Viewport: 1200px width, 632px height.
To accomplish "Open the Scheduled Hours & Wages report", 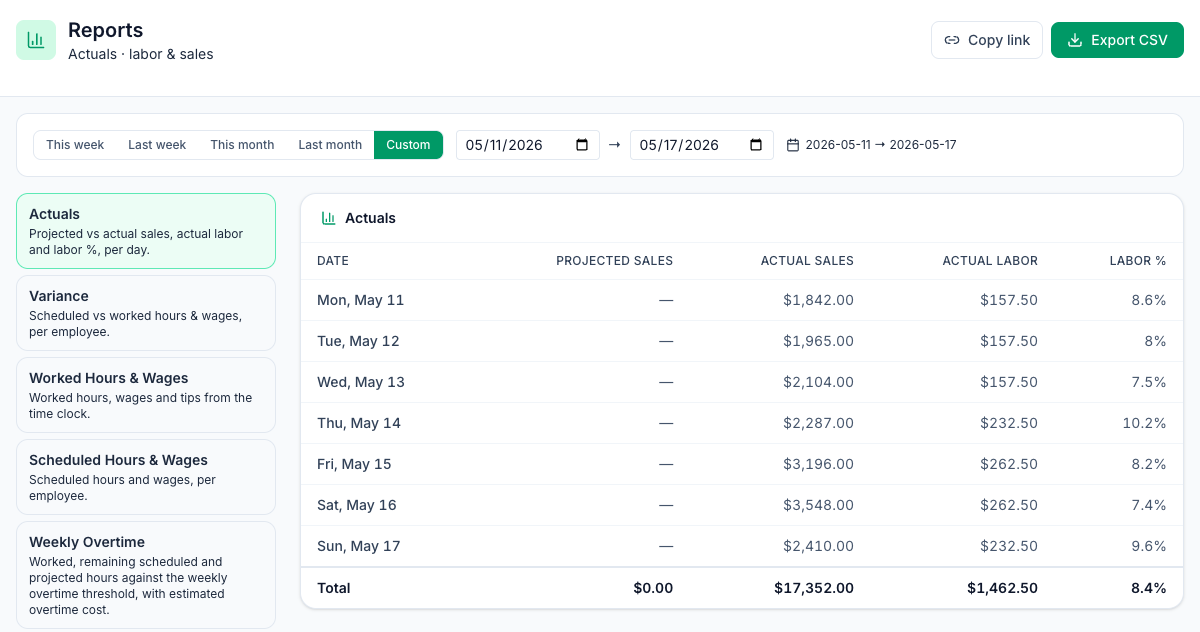I will click(x=146, y=477).
